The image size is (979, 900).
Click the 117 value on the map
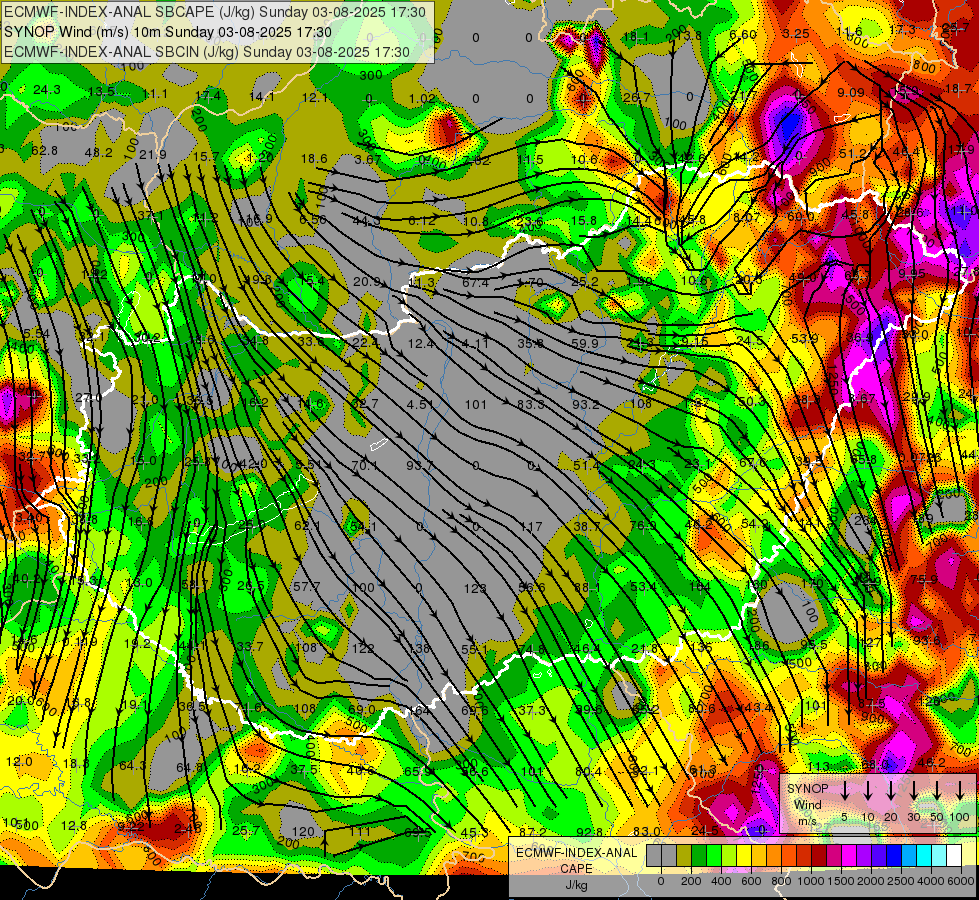click(531, 527)
